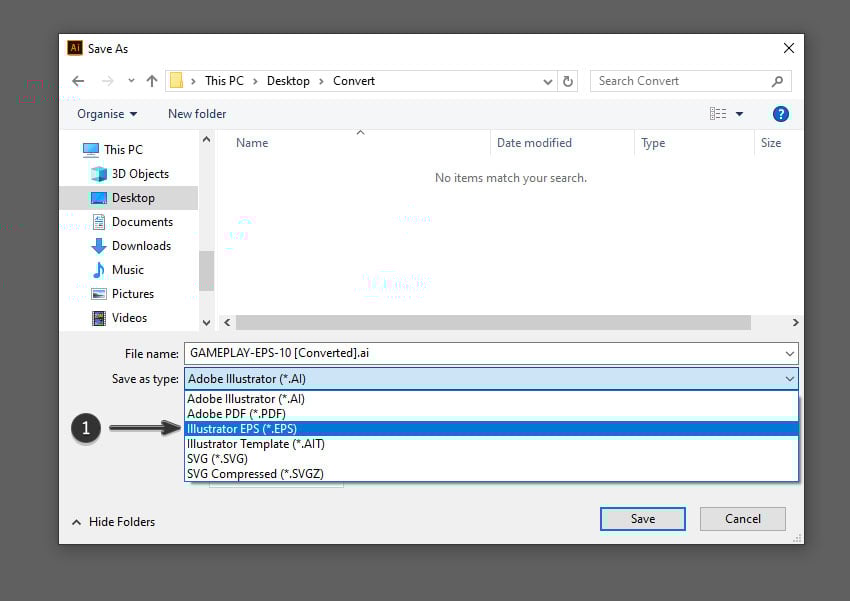
Task: Select the Pictures folder in the sidebar
Action: point(132,294)
